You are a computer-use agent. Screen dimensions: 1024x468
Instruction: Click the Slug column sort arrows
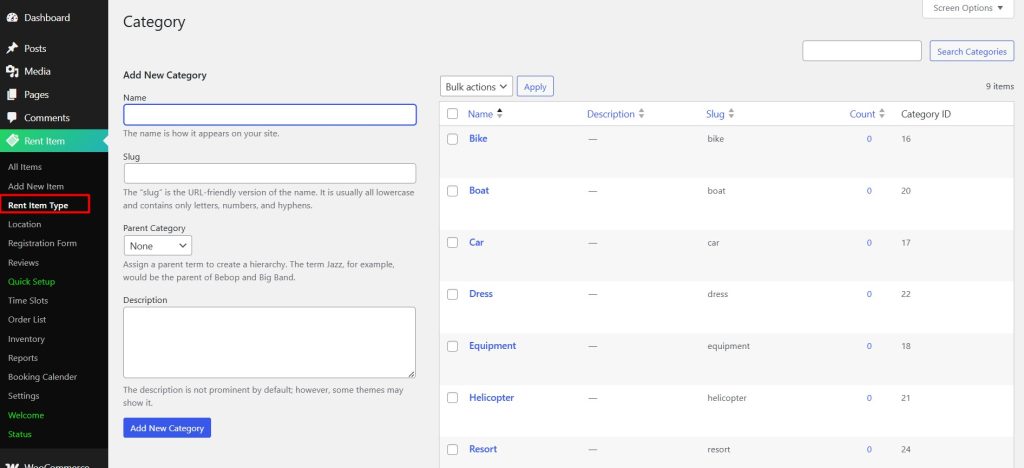tap(731, 114)
